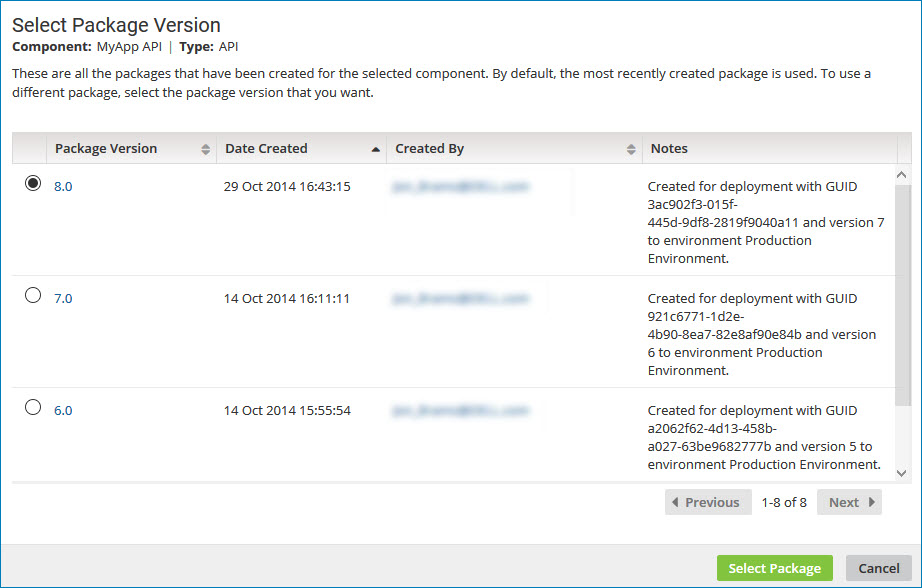
Task: Open the Notes column header
Action: tap(669, 148)
